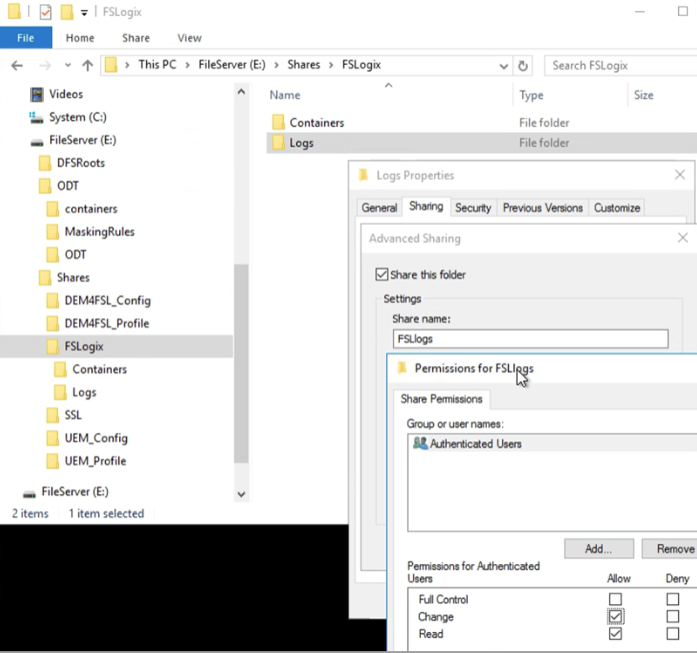
Task: Select the Authenticated Users group icon
Action: point(419,443)
